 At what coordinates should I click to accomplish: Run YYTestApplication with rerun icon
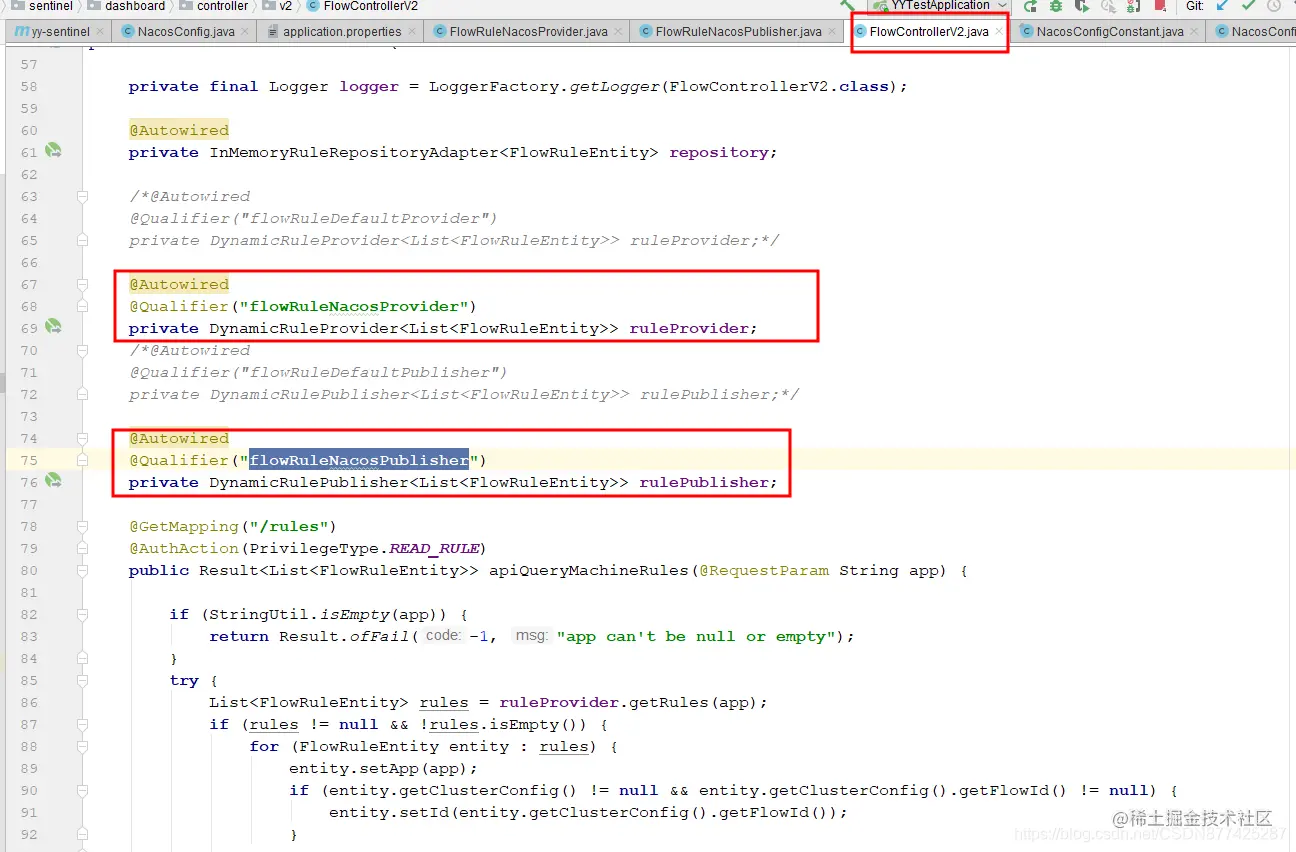point(1030,6)
